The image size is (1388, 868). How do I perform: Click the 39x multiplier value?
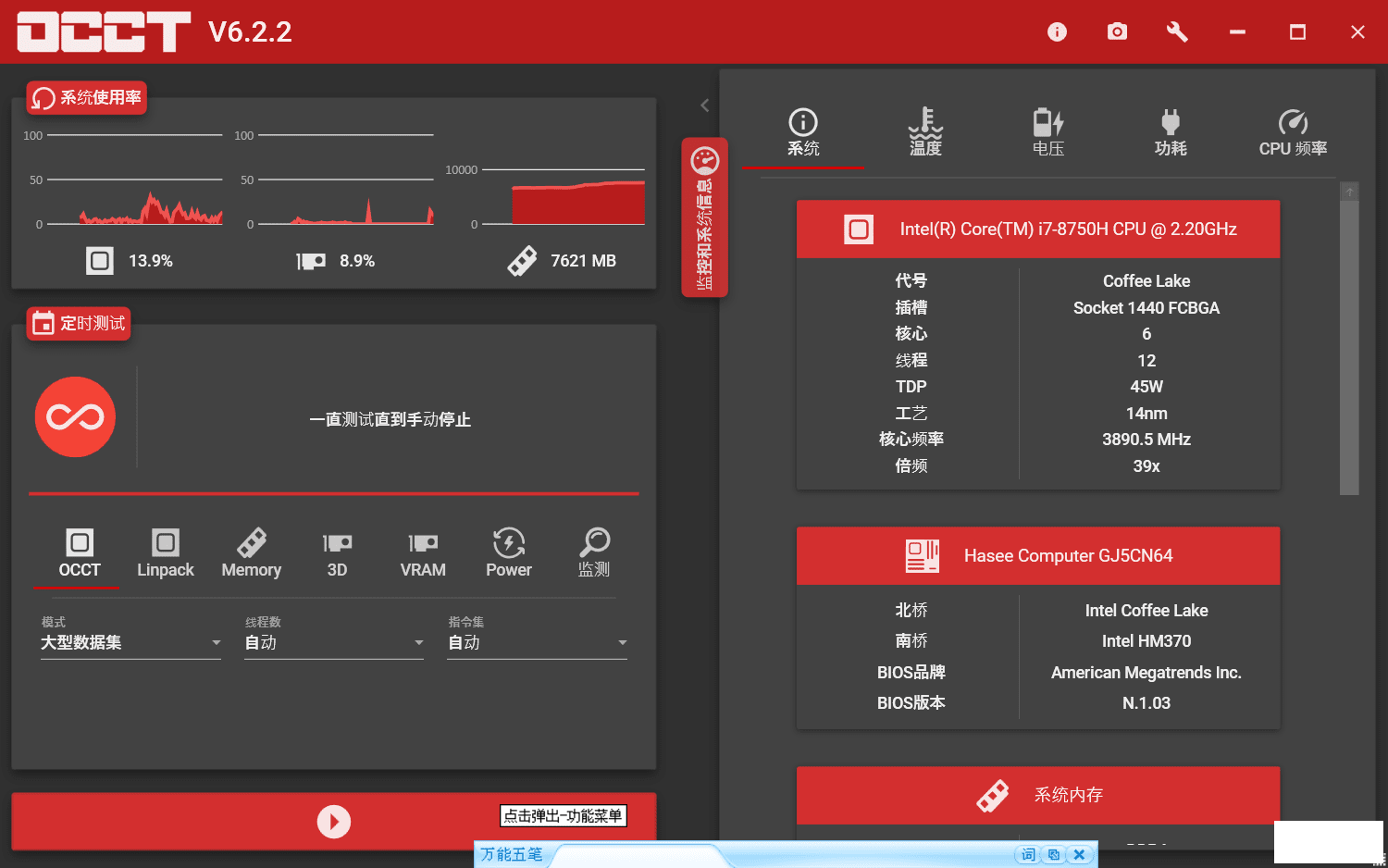coord(1146,465)
